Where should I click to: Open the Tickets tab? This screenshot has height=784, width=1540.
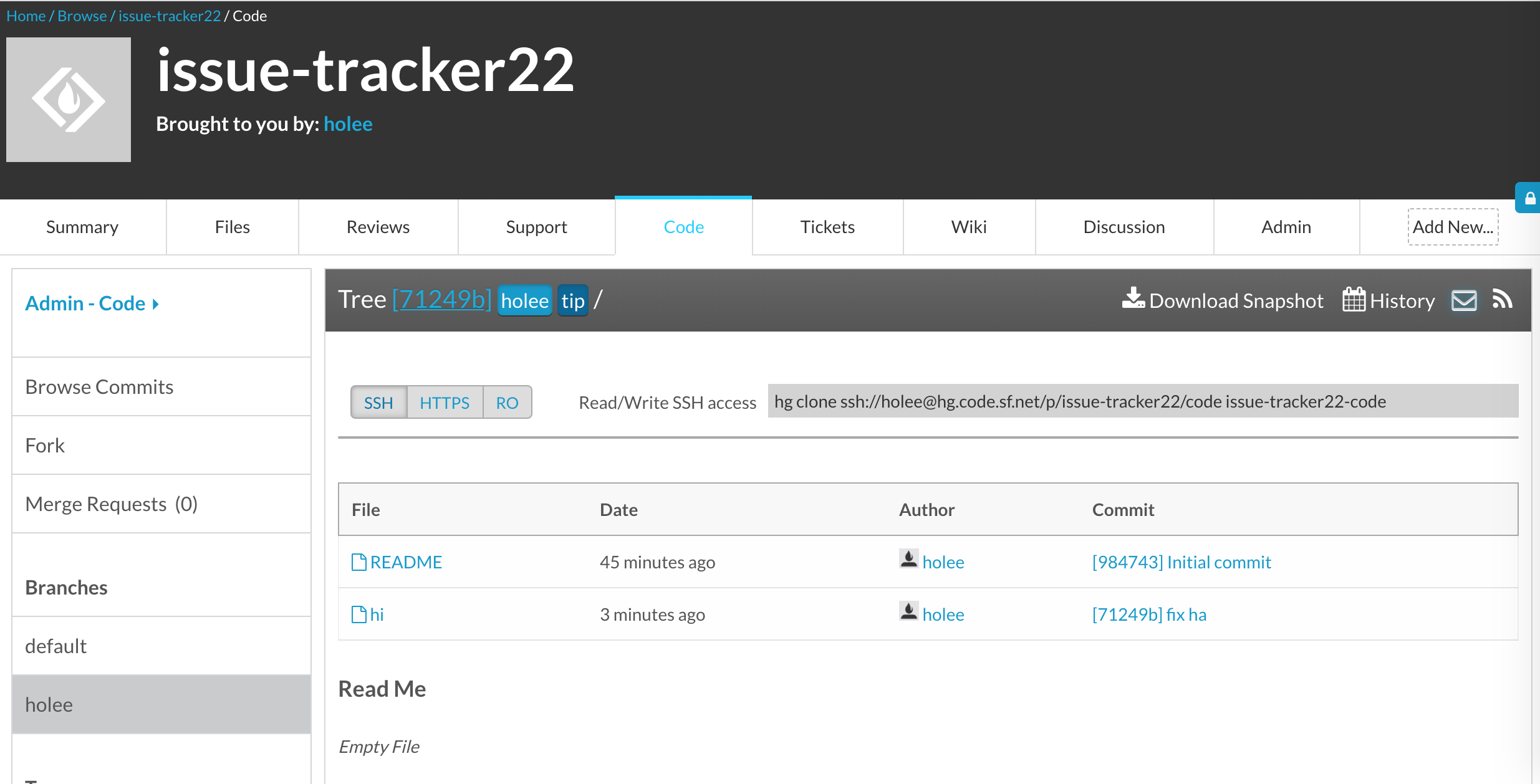pos(827,227)
